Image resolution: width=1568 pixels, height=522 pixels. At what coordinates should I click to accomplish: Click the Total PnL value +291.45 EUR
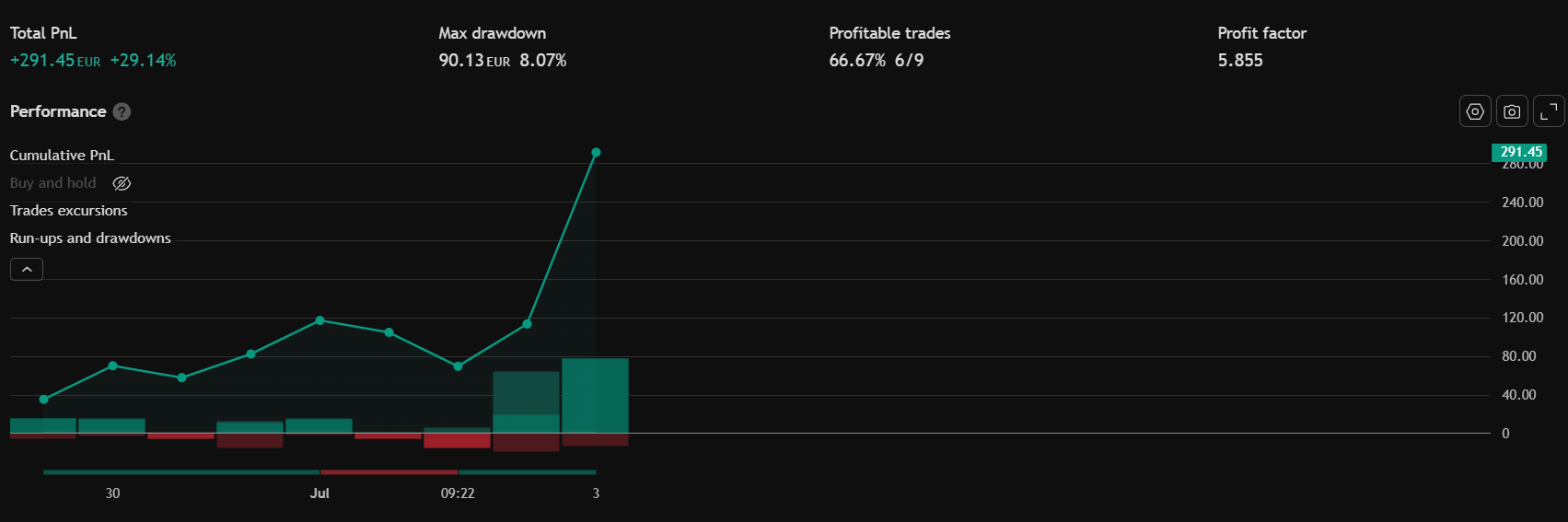(x=55, y=61)
